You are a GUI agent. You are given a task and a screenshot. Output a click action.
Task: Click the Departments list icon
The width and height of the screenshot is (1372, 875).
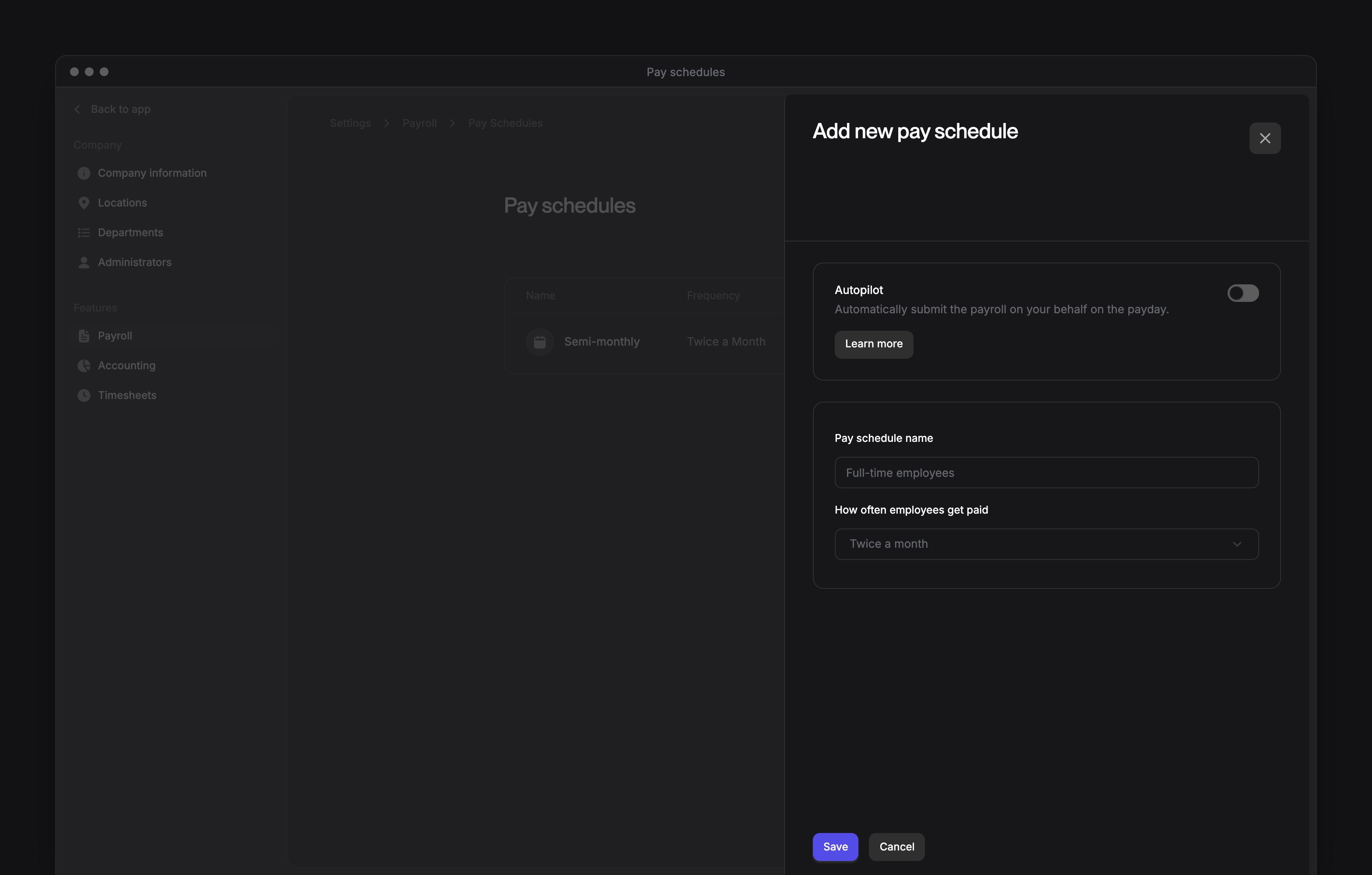pos(84,232)
